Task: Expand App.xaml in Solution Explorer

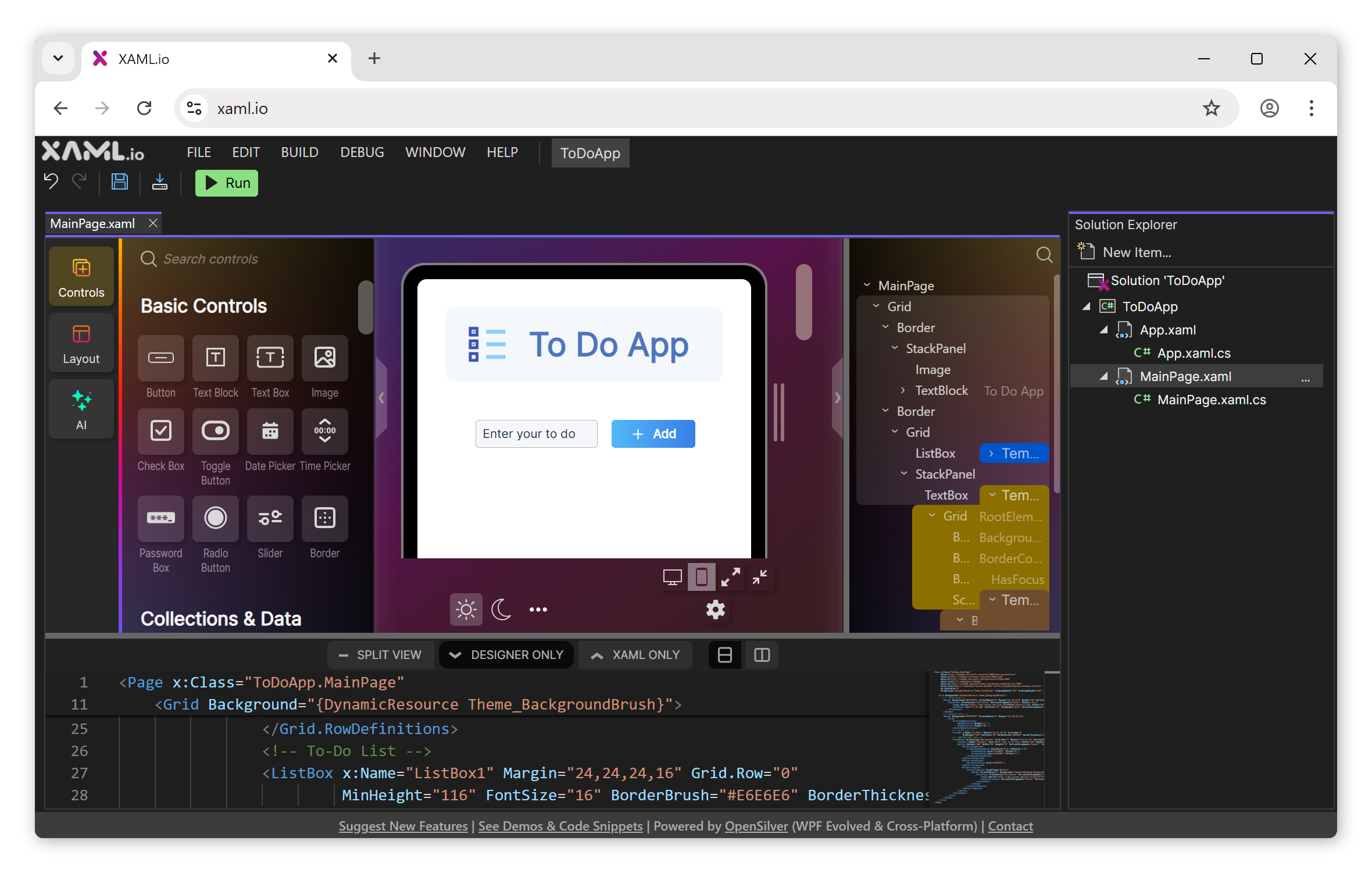Action: 1103,330
